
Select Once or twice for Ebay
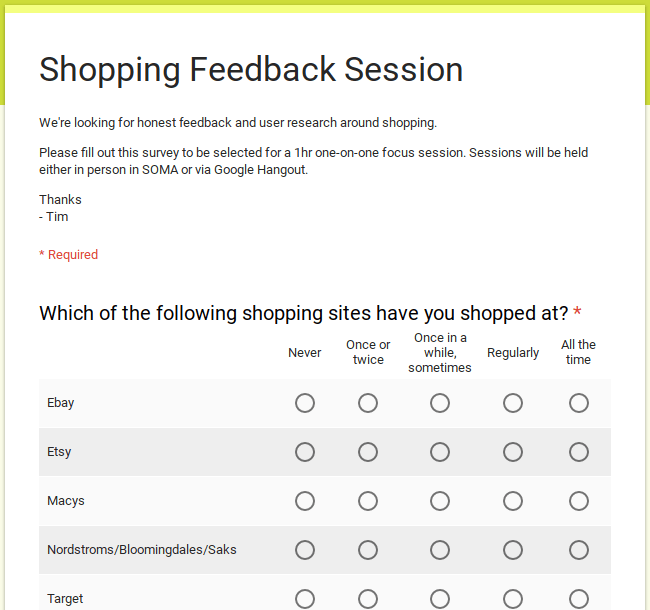pyautogui.click(x=368, y=403)
